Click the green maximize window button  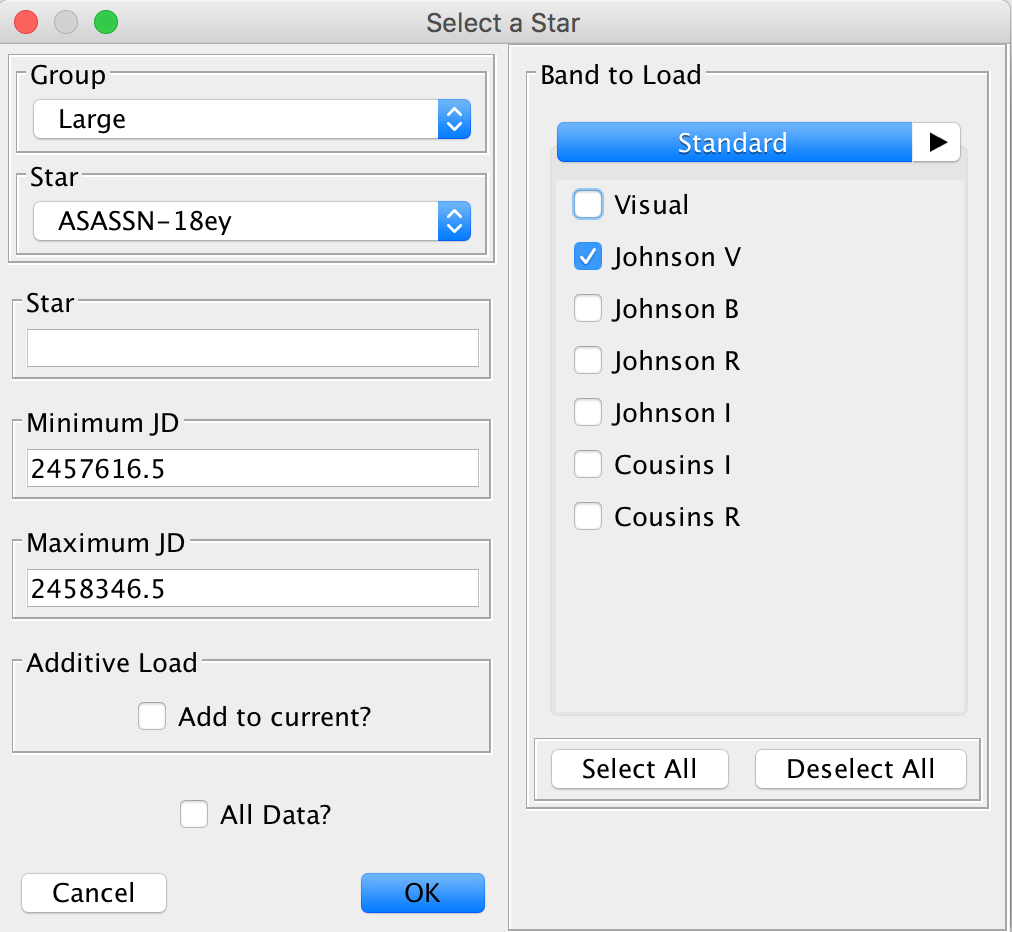(105, 22)
